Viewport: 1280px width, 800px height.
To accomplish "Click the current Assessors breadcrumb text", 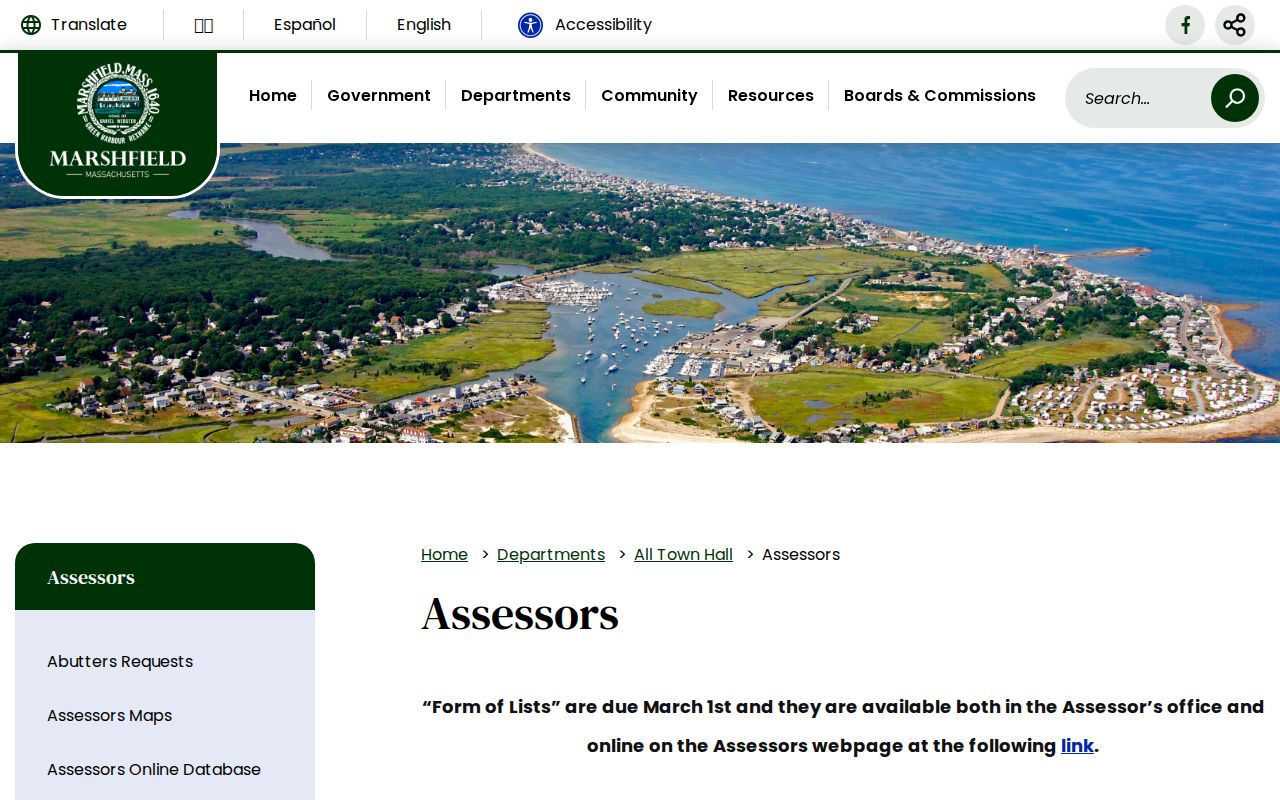I will 801,555.
